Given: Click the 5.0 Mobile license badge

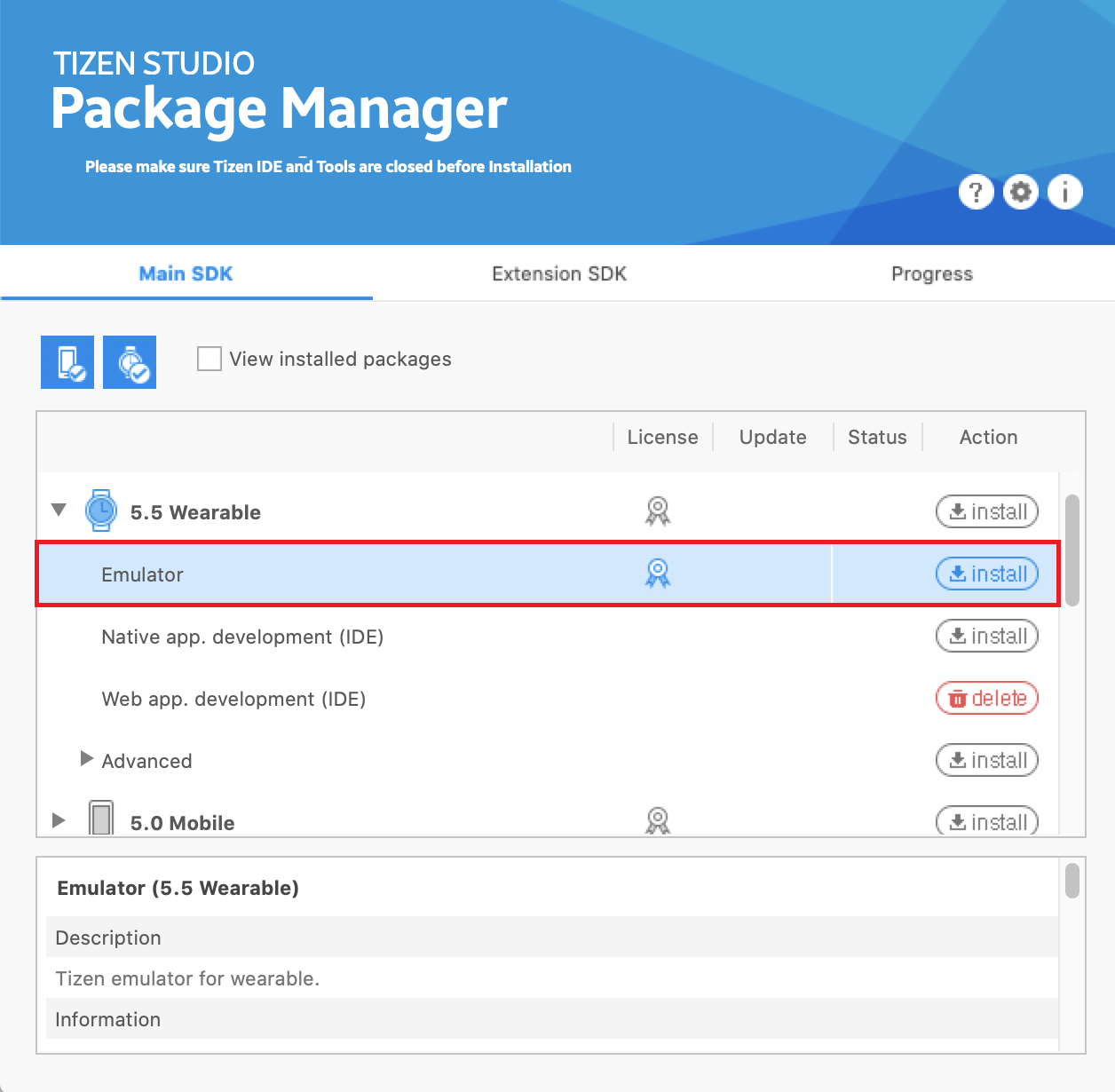Looking at the screenshot, I should click(658, 820).
